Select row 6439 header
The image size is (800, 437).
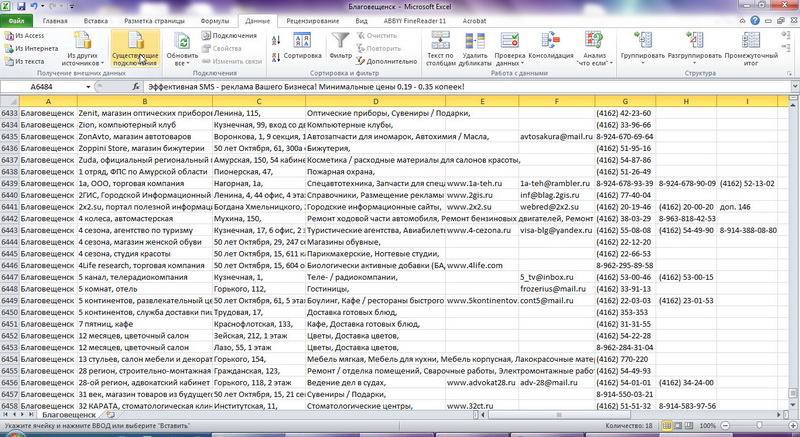pyautogui.click(x=10, y=184)
